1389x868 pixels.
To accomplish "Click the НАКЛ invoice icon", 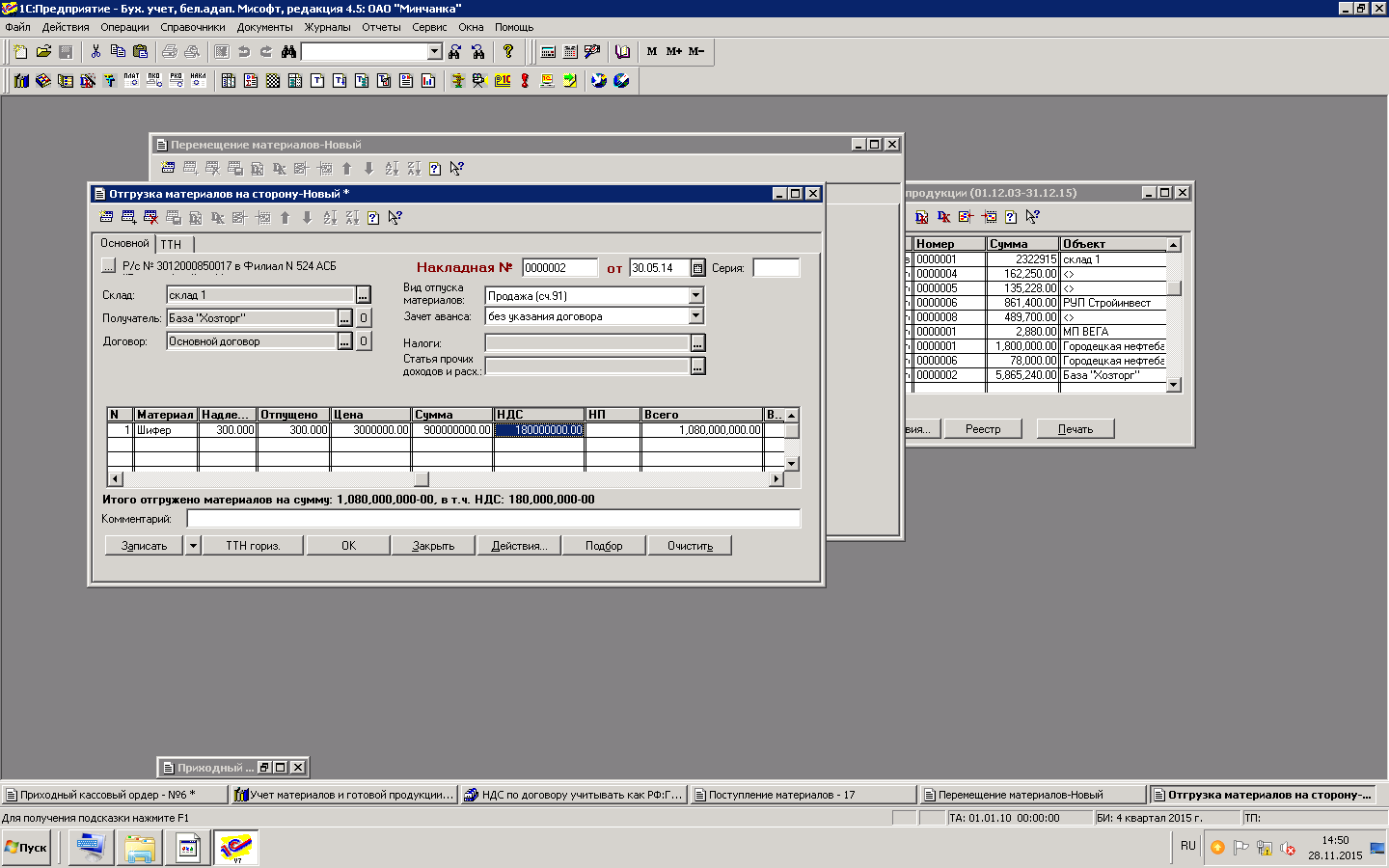I will [199, 80].
